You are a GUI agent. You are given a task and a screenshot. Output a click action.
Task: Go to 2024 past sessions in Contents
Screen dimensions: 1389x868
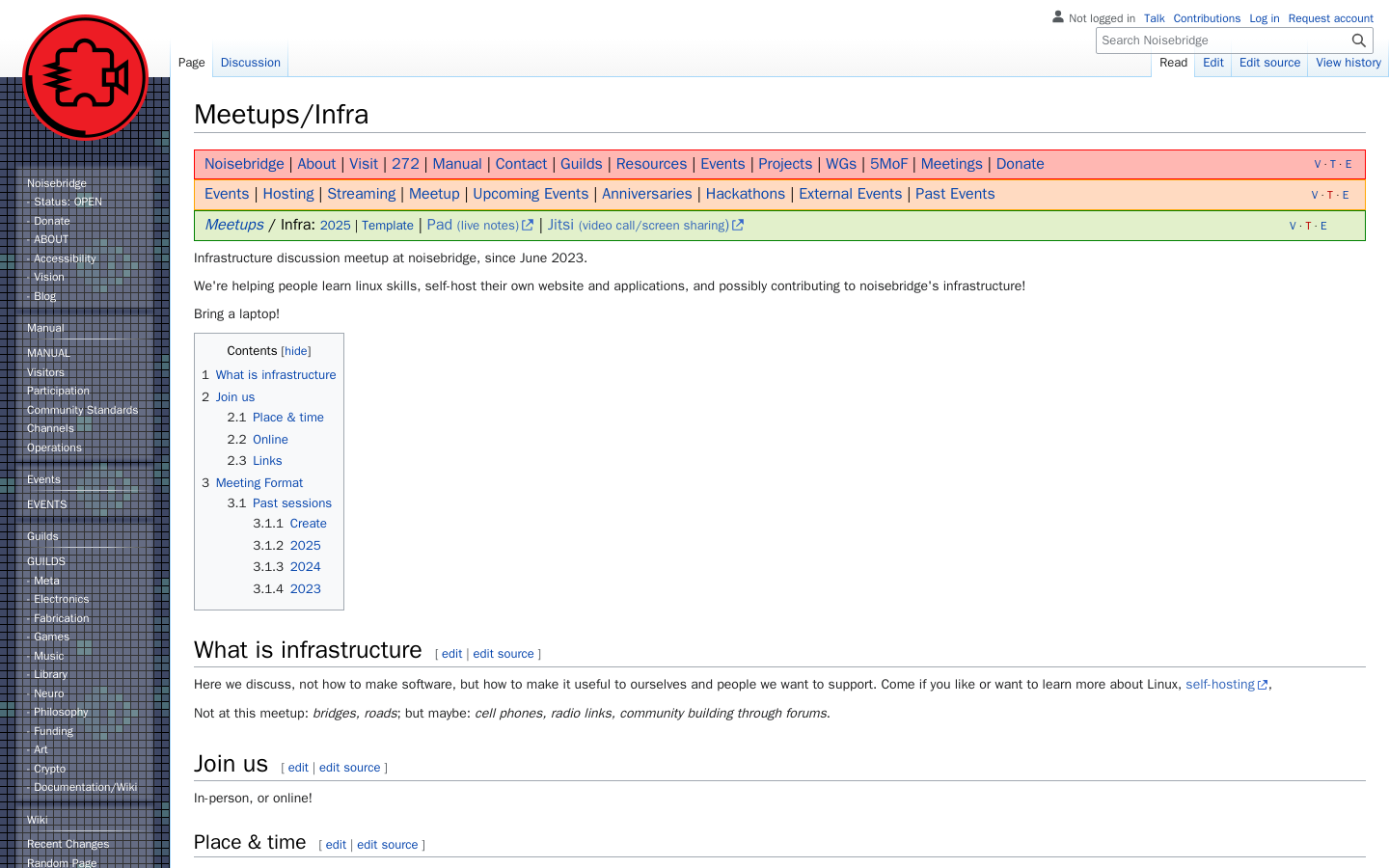305,567
